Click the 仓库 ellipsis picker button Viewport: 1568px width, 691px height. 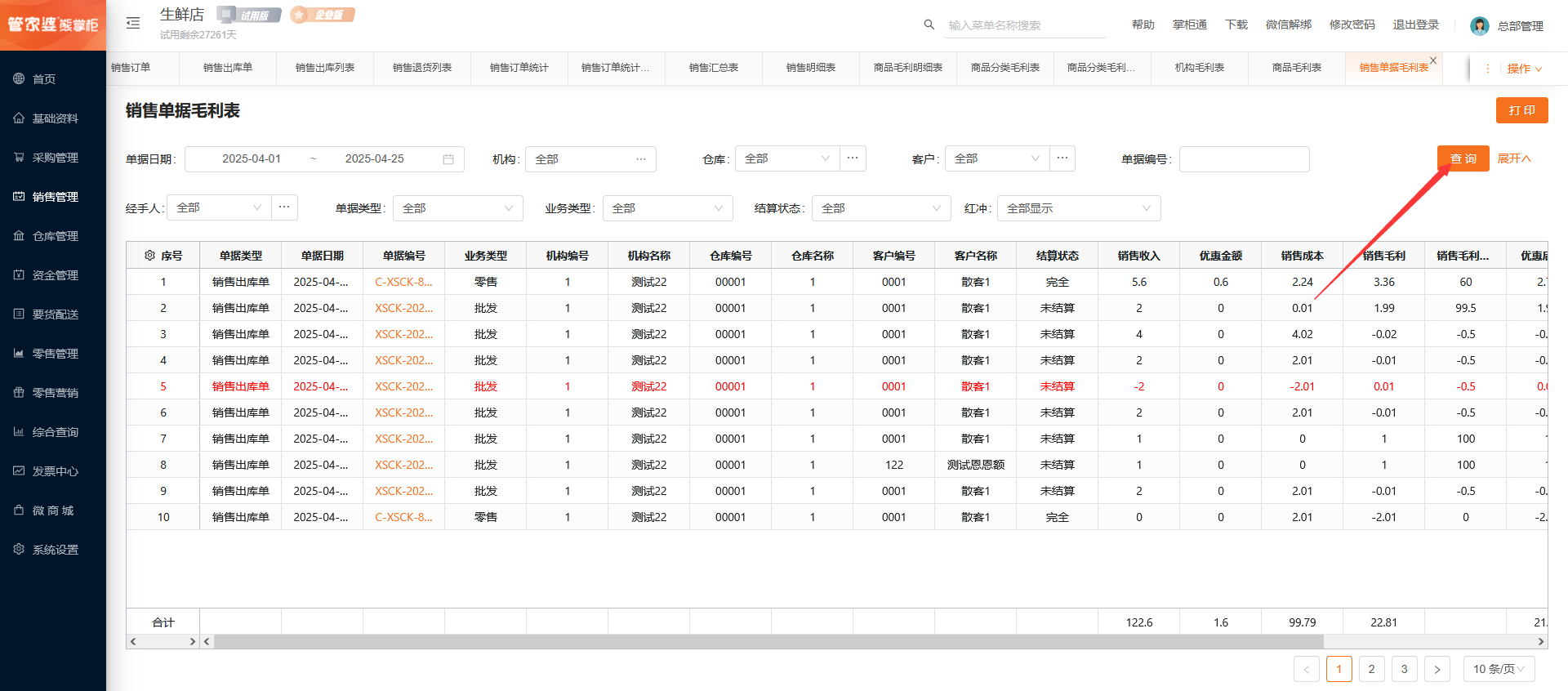[x=853, y=158]
